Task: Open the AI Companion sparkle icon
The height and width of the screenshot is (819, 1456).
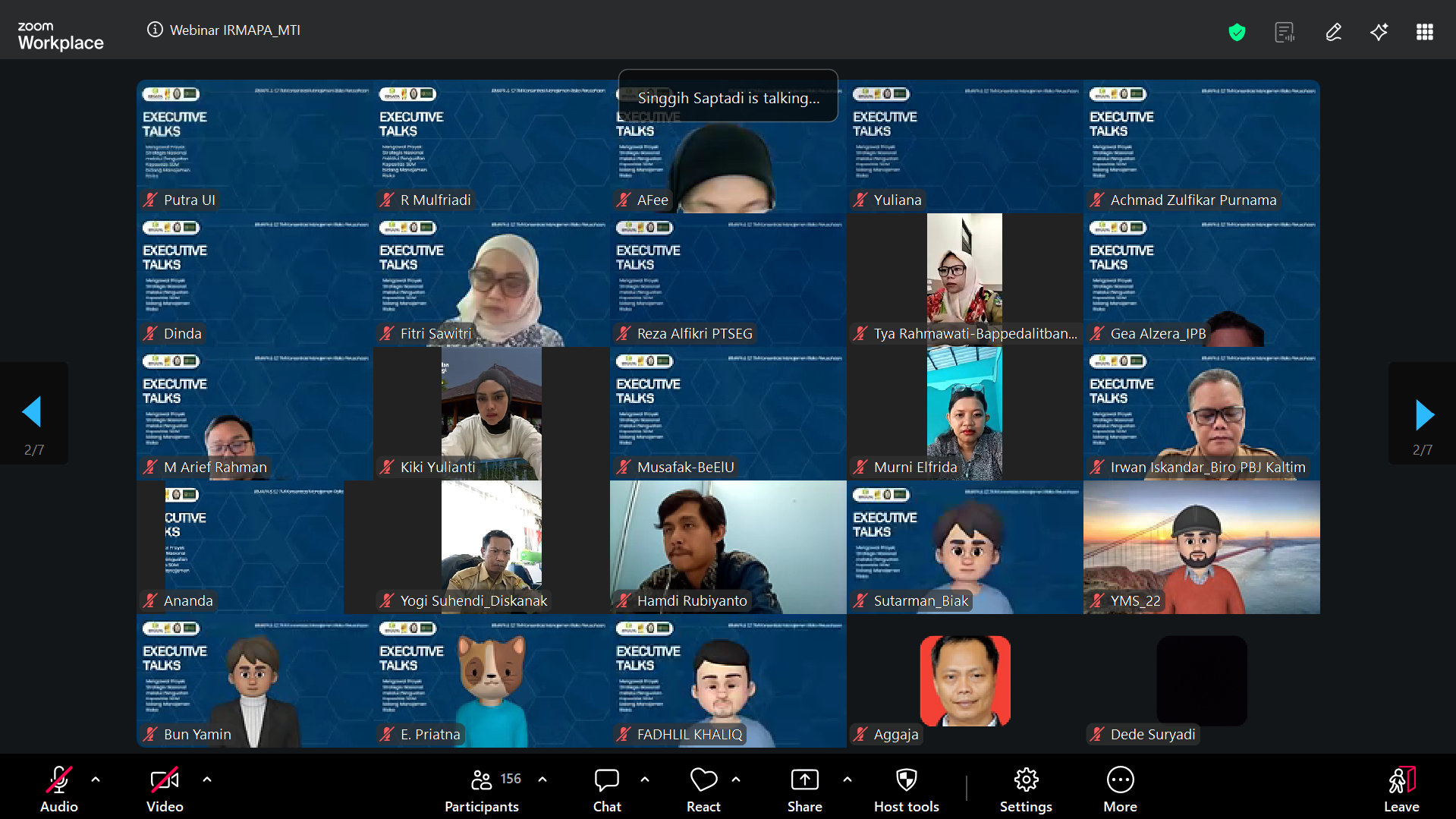Action: tap(1379, 32)
